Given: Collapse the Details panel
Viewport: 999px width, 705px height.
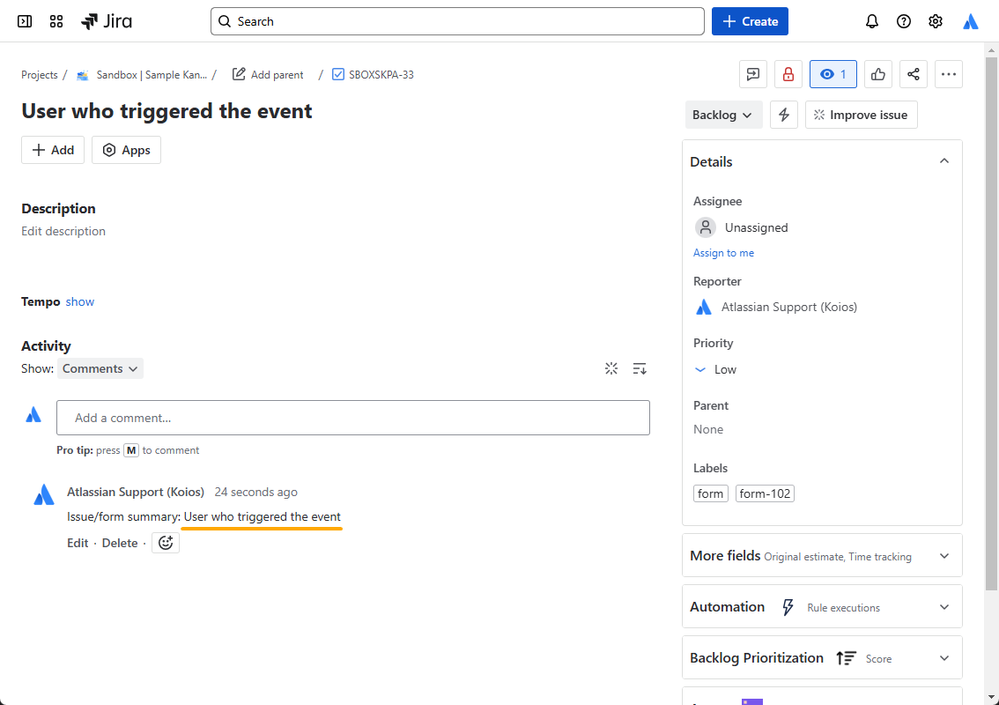Looking at the screenshot, I should (944, 161).
